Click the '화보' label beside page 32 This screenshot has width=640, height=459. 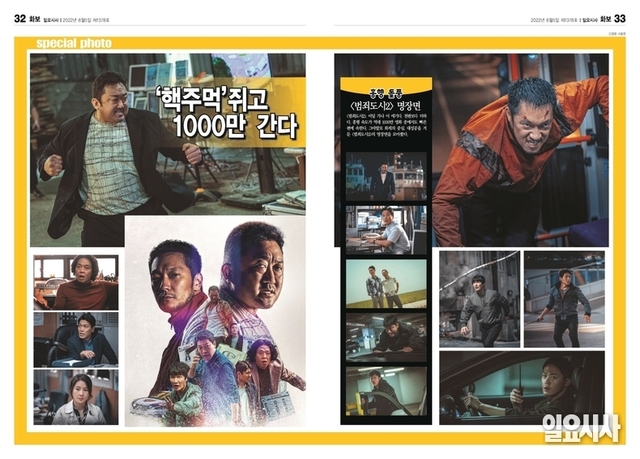coord(35,19)
